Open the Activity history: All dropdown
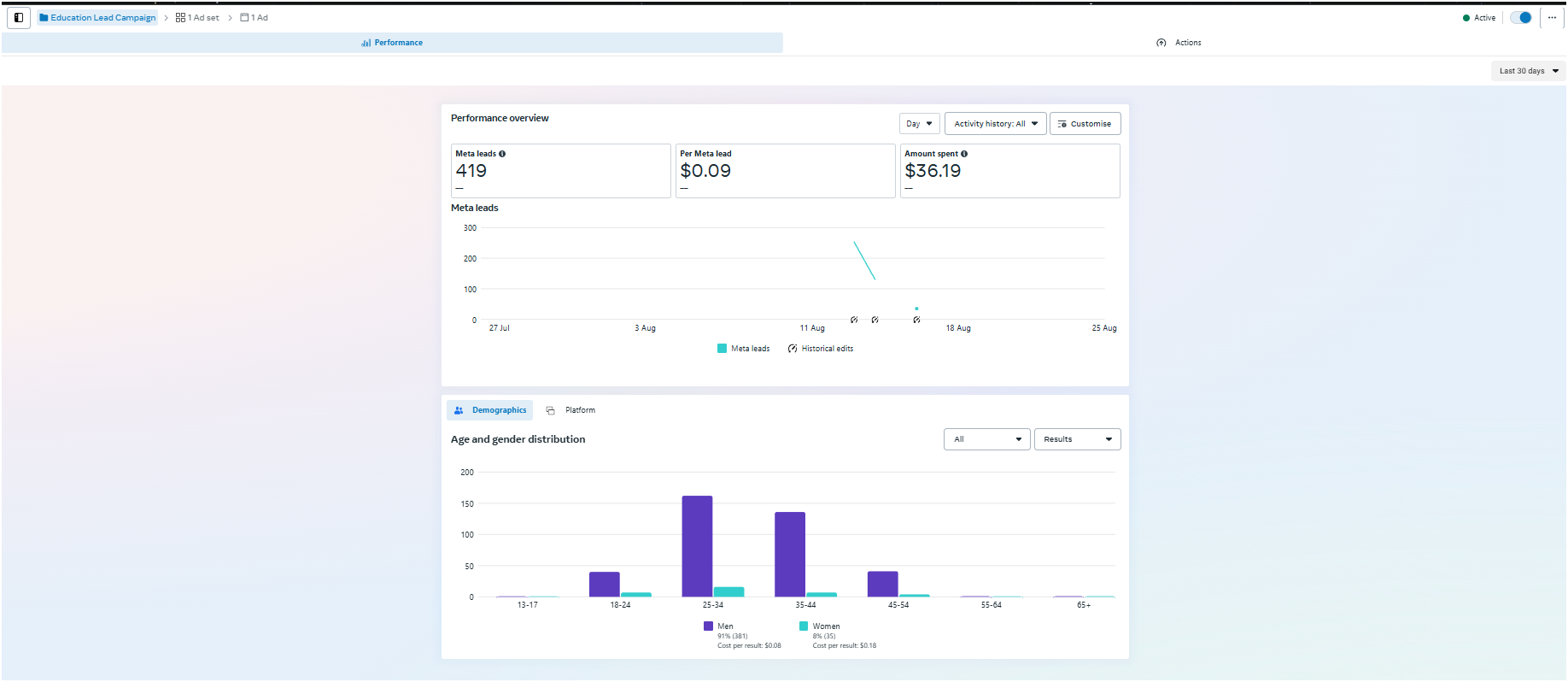 (x=995, y=124)
